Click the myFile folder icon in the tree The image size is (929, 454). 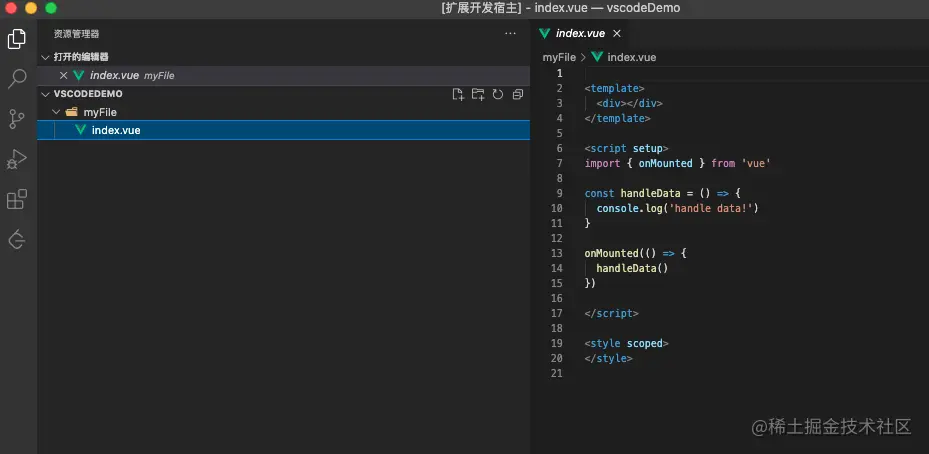pyautogui.click(x=72, y=112)
